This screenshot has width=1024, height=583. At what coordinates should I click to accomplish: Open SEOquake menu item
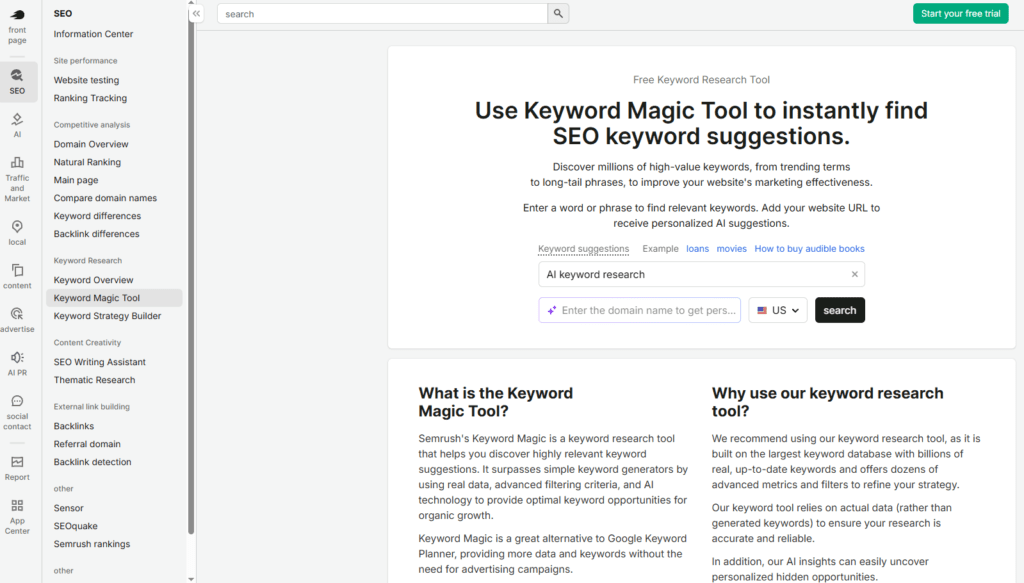pos(75,526)
